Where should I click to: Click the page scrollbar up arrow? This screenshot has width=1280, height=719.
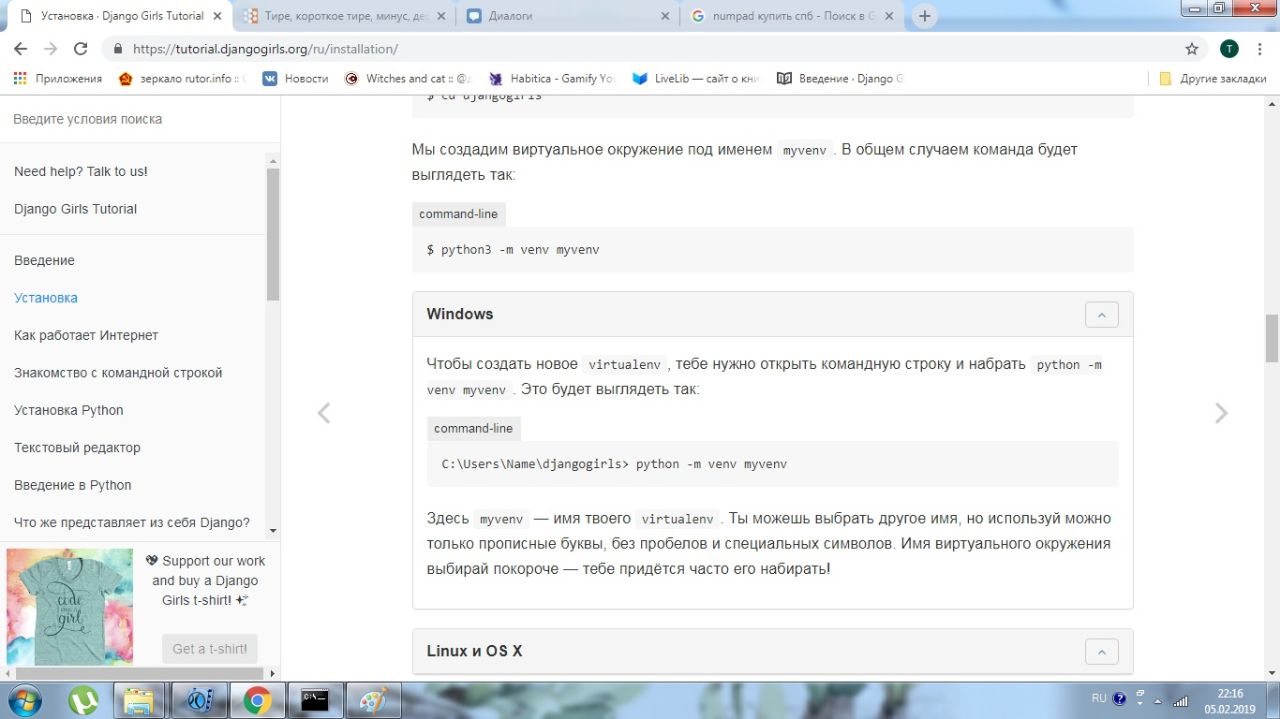click(x=1272, y=104)
